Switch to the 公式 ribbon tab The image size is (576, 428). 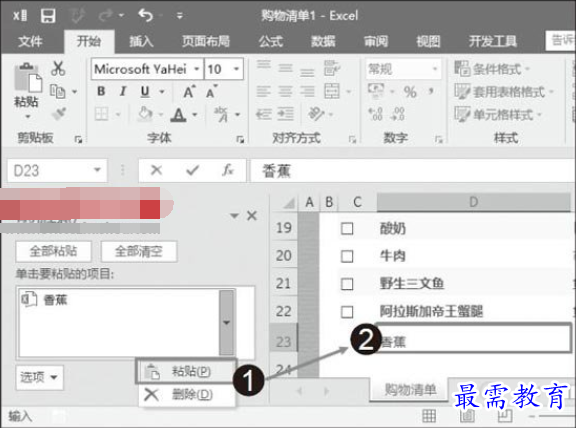pos(271,41)
